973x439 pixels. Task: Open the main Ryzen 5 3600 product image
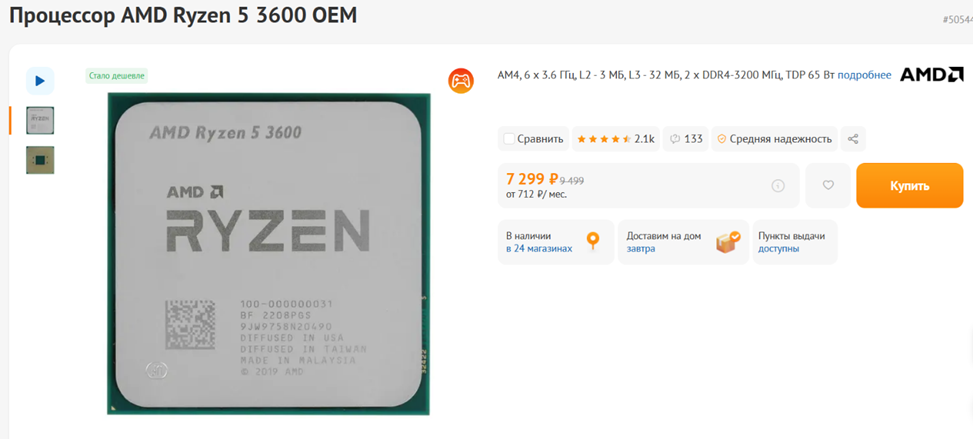click(269, 254)
